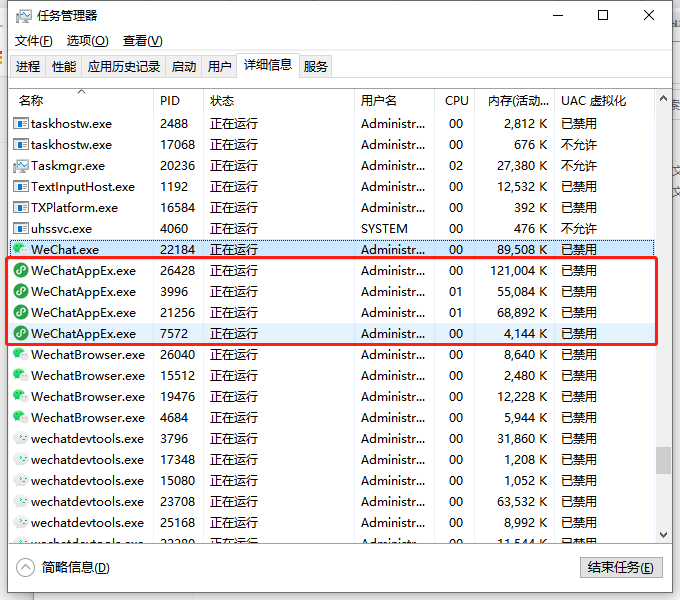The height and width of the screenshot is (600, 680).
Task: Click the 简略信息(D) link text
Action: (x=75, y=567)
